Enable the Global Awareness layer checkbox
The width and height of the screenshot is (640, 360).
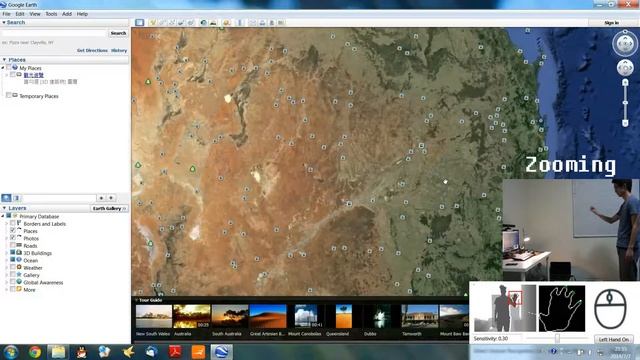tap(13, 282)
